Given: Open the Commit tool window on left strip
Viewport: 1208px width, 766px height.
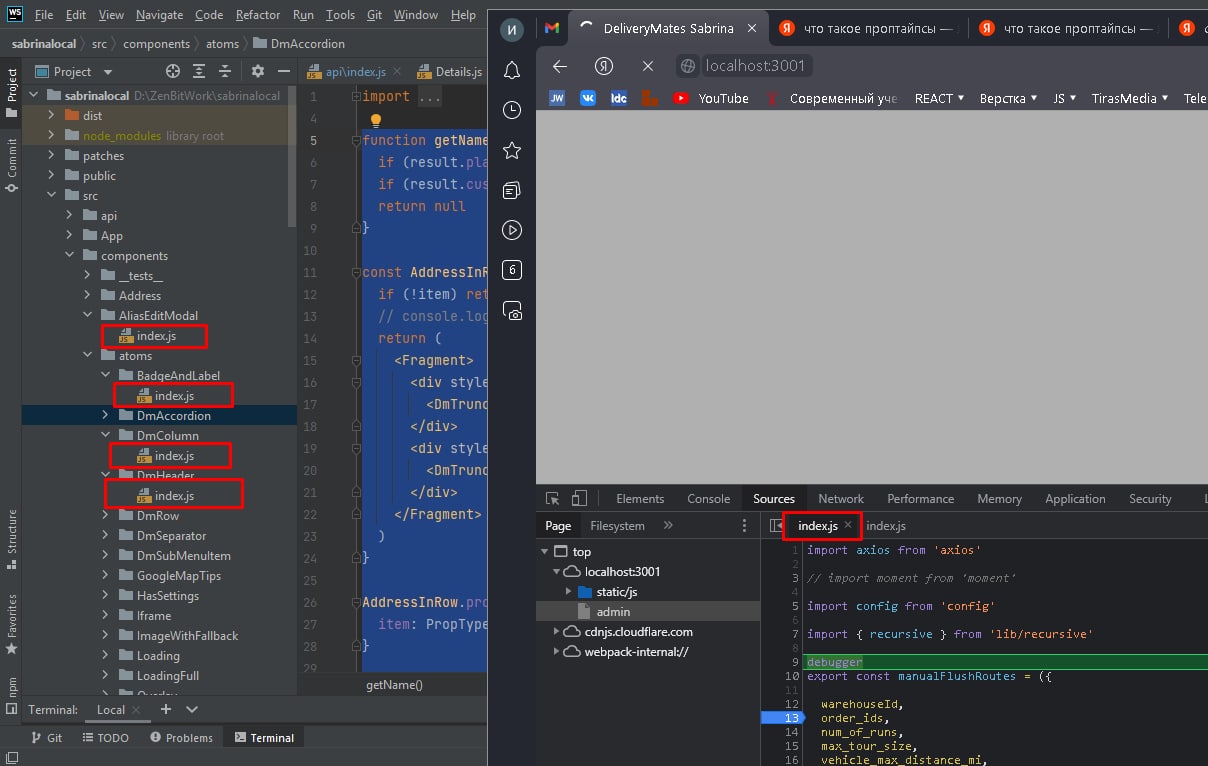Looking at the screenshot, I should coord(12,165).
